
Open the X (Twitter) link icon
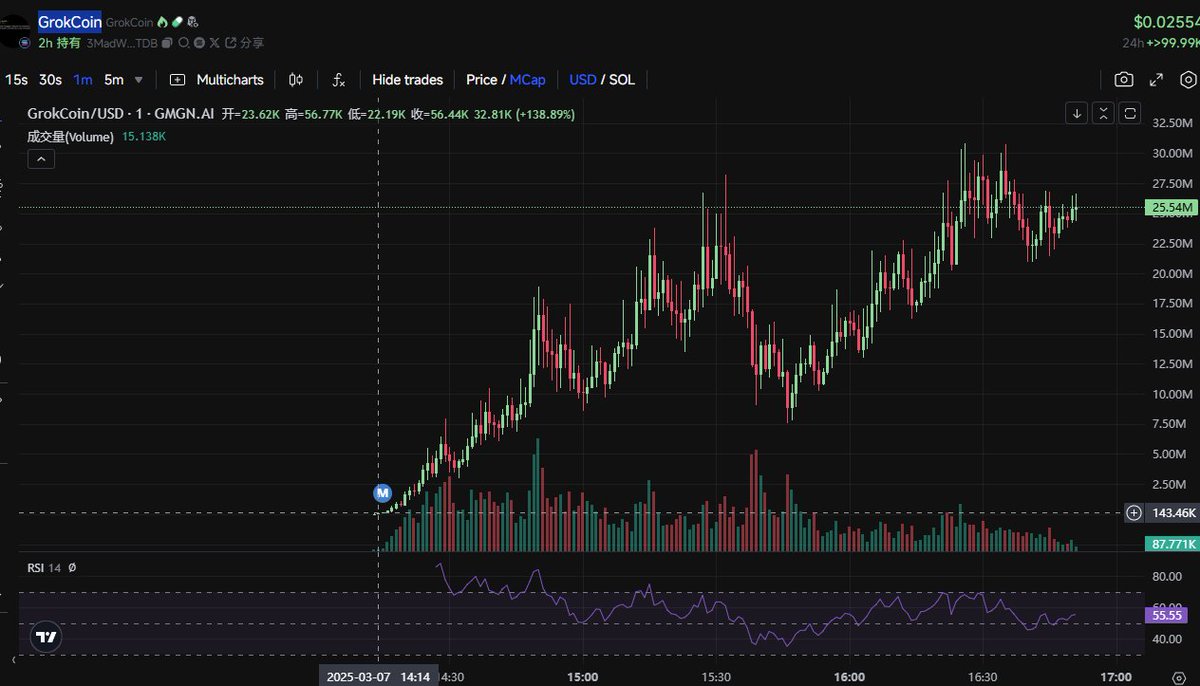(214, 43)
